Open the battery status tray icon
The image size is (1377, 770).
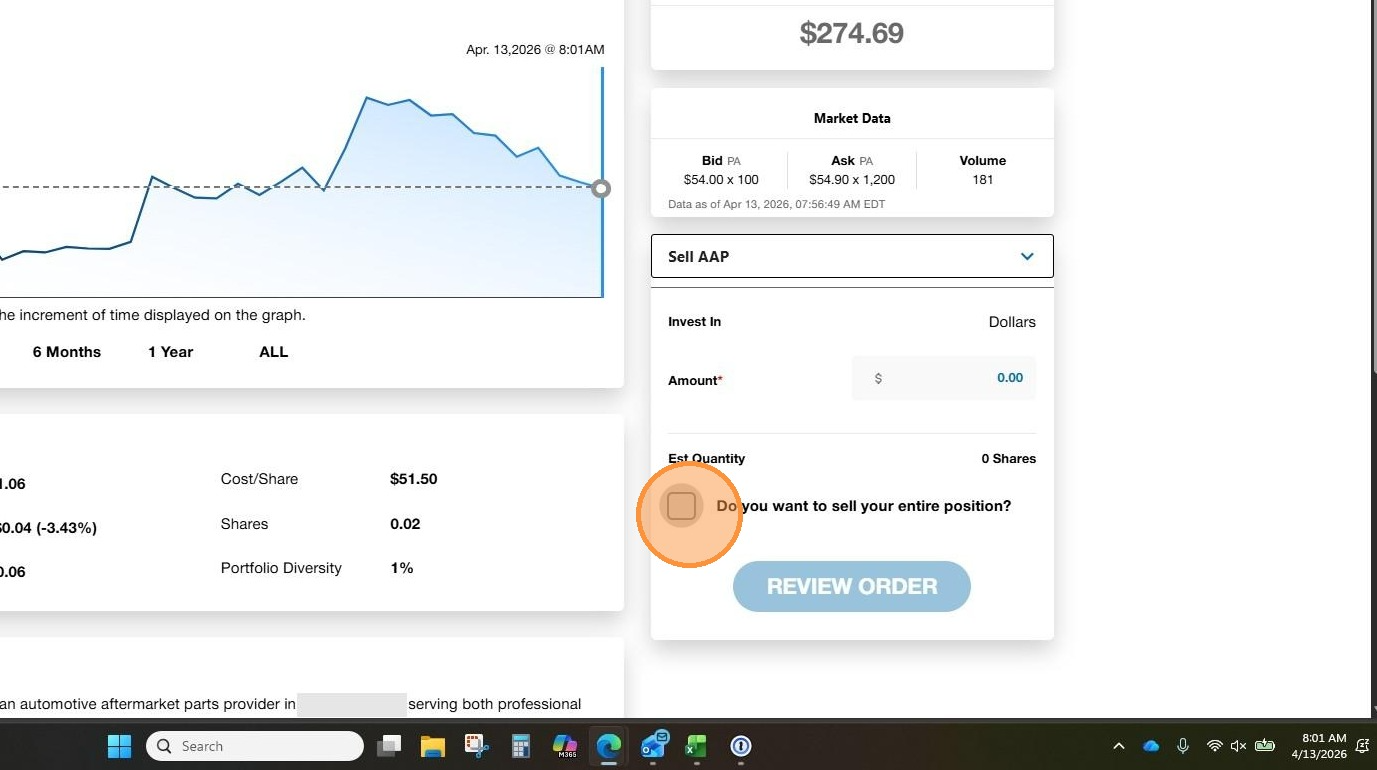(x=1265, y=746)
